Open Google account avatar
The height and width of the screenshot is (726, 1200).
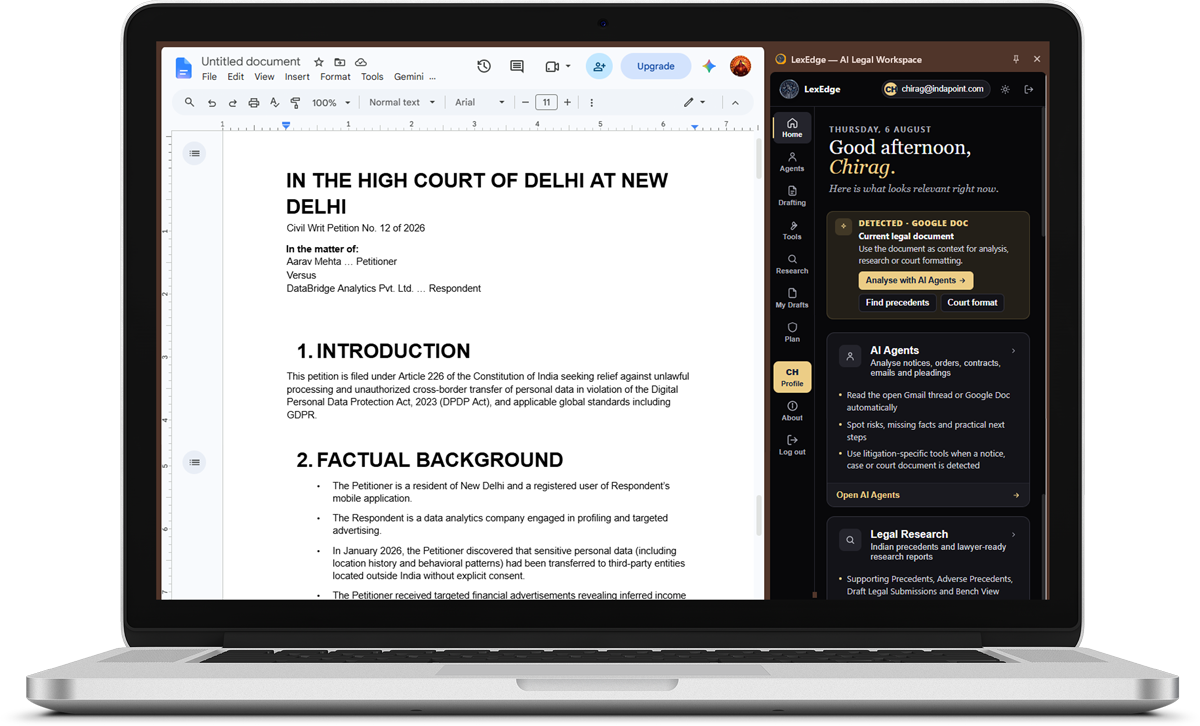[740, 66]
